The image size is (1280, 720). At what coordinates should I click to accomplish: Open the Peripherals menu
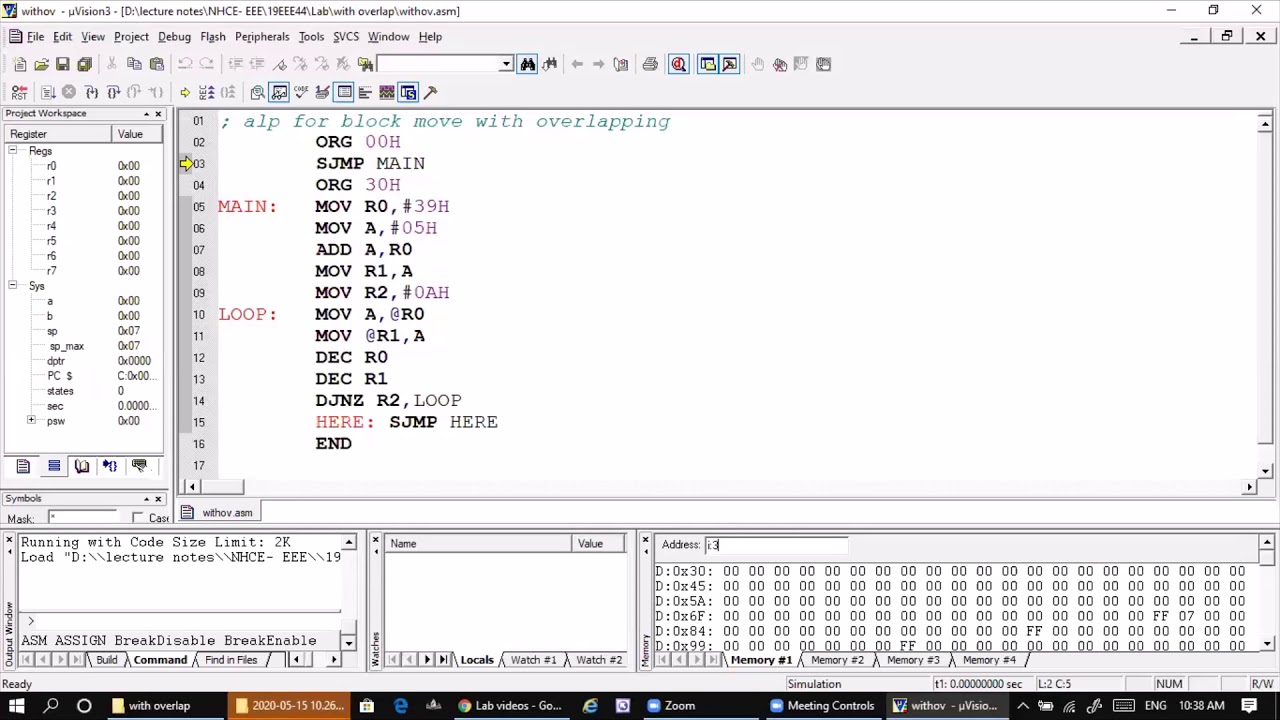(x=262, y=37)
